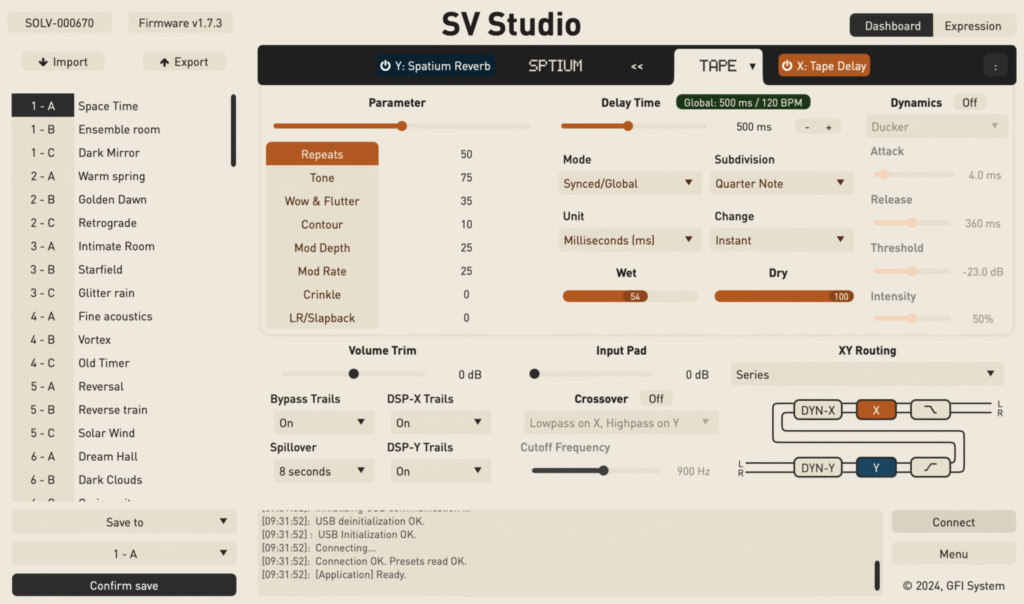Click the double-chevron collapse arrows
The image size is (1024, 604).
pos(637,66)
